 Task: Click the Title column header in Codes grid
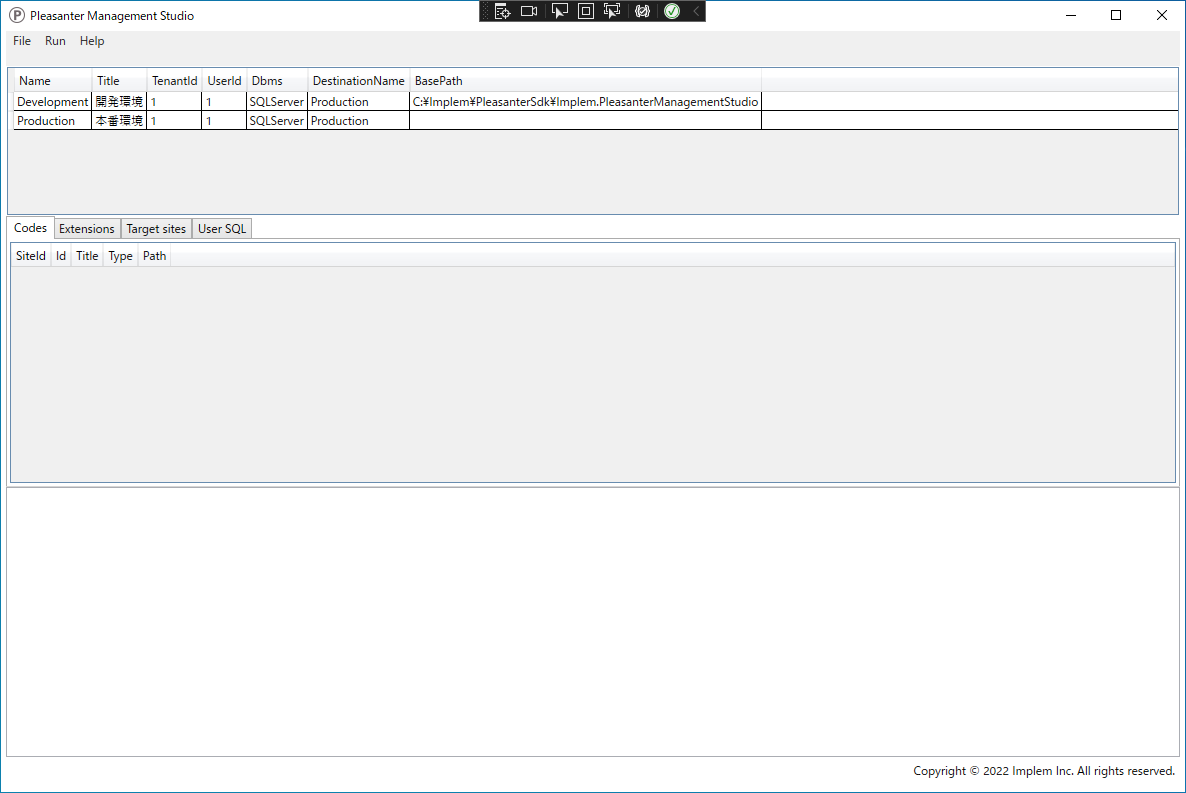tap(87, 256)
